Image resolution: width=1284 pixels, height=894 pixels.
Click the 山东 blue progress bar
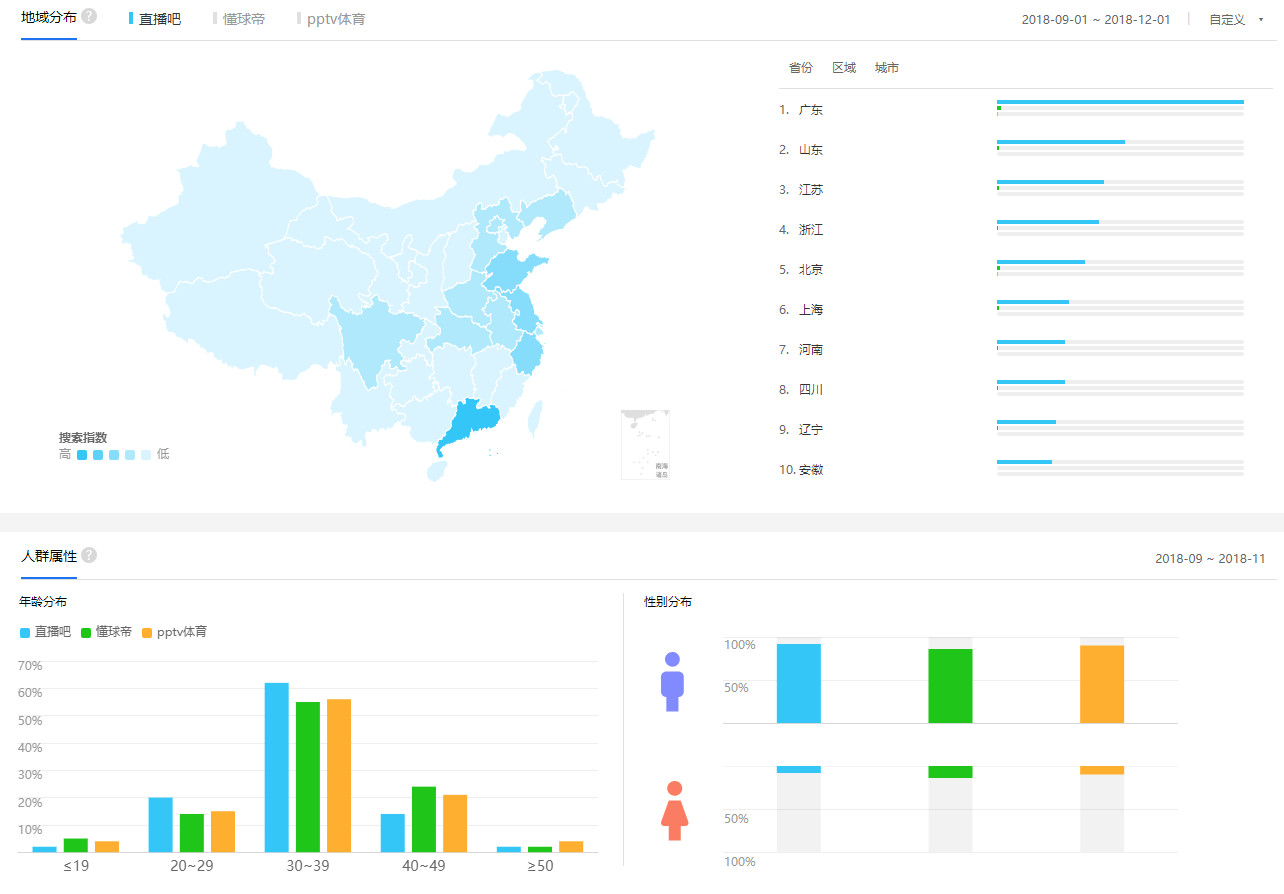[x=1061, y=142]
